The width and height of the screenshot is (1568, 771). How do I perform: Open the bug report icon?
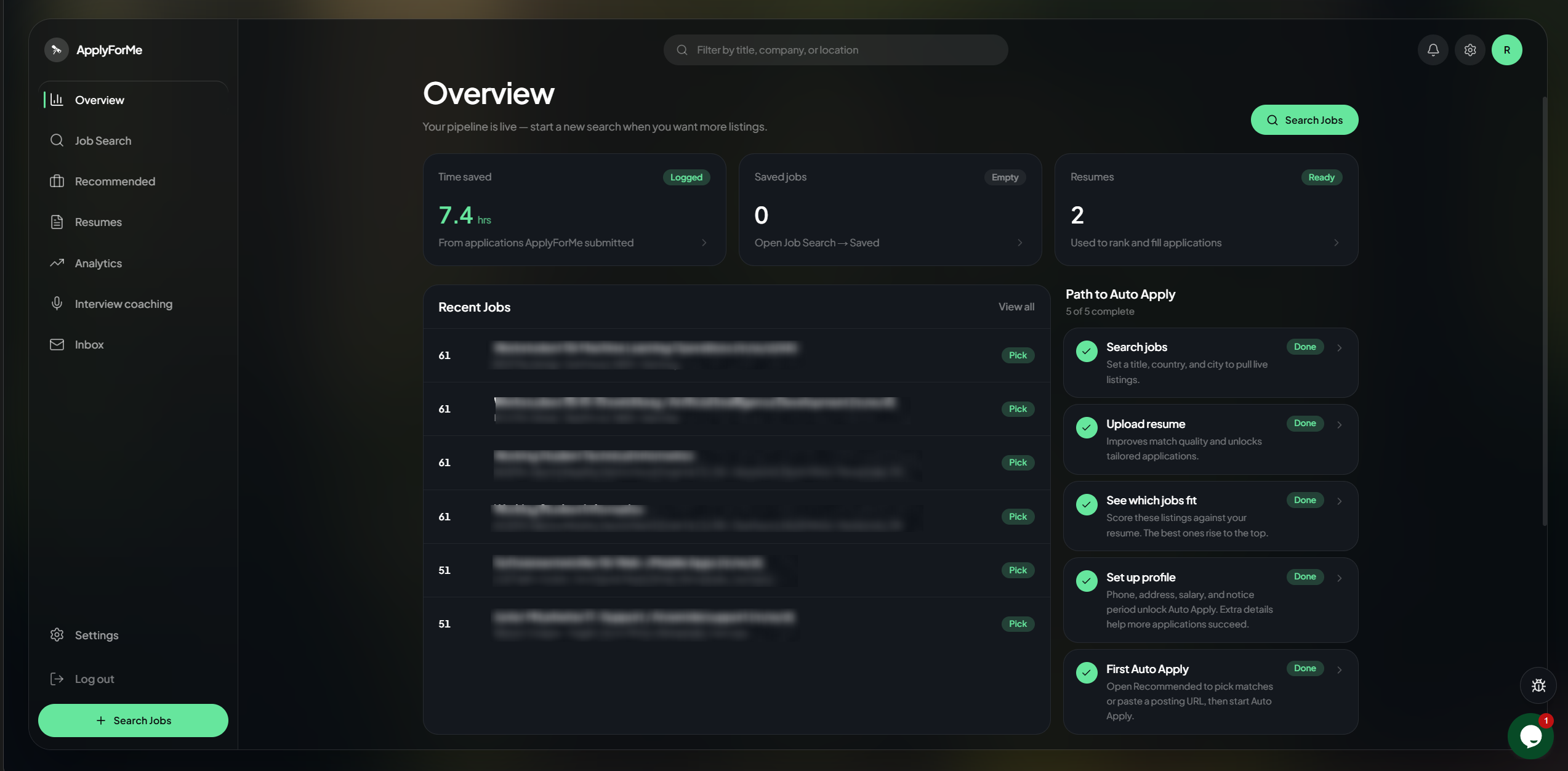(x=1538, y=685)
